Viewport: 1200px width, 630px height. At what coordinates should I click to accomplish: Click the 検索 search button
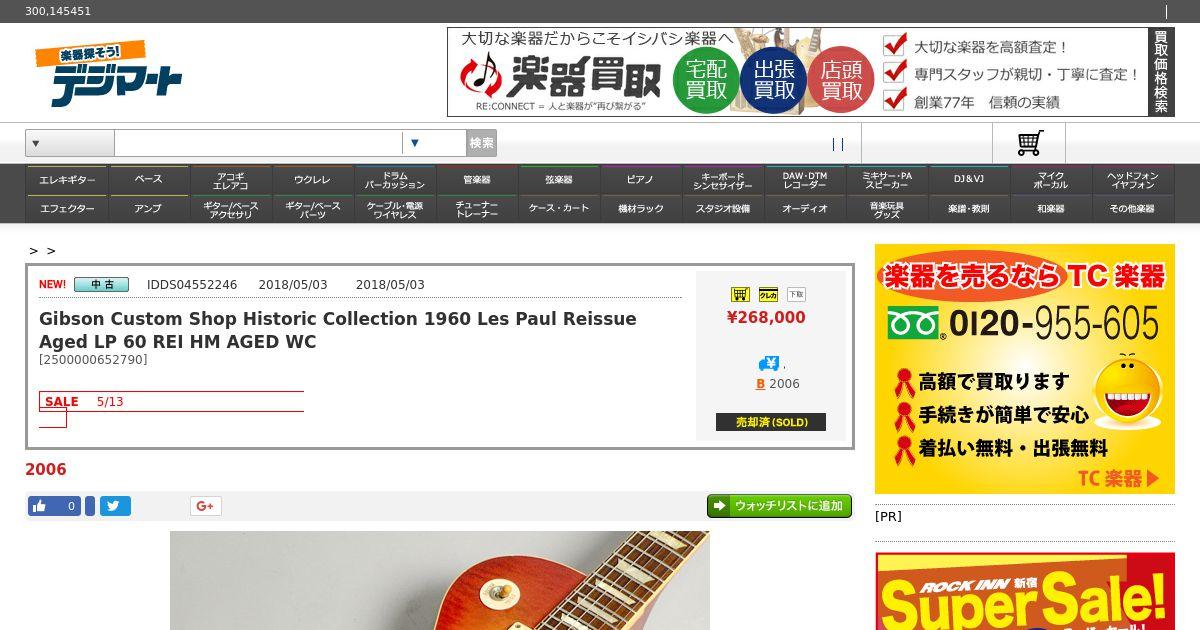[x=481, y=143]
